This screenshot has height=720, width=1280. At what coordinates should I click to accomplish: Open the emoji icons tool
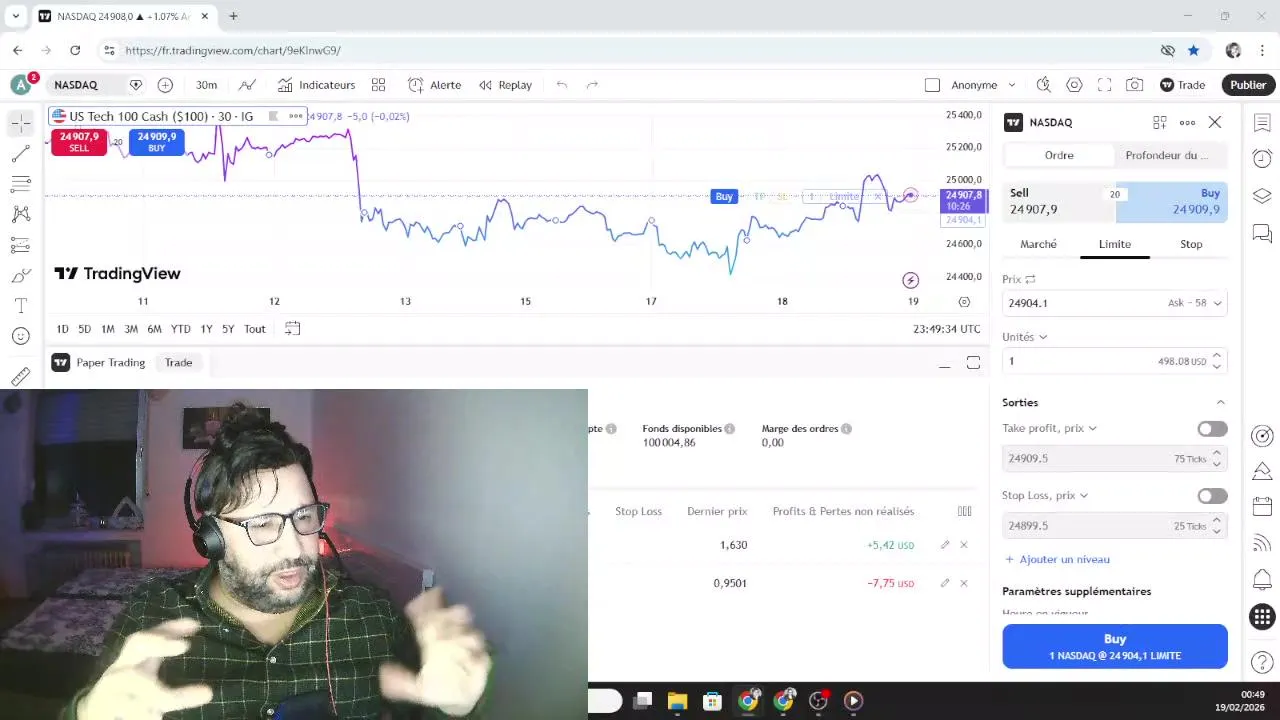[21, 336]
